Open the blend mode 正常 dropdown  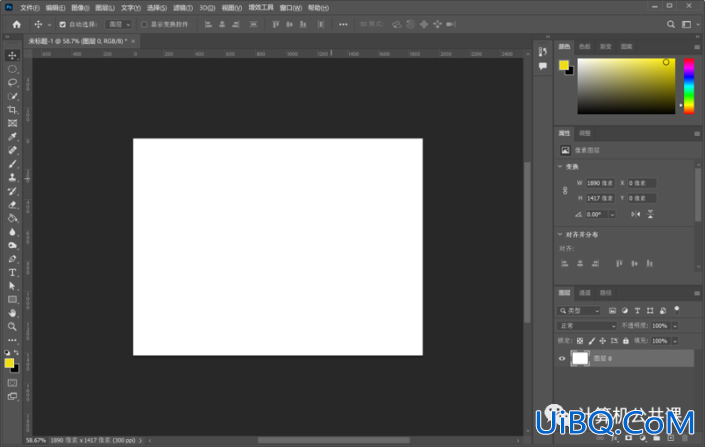[x=586, y=326]
